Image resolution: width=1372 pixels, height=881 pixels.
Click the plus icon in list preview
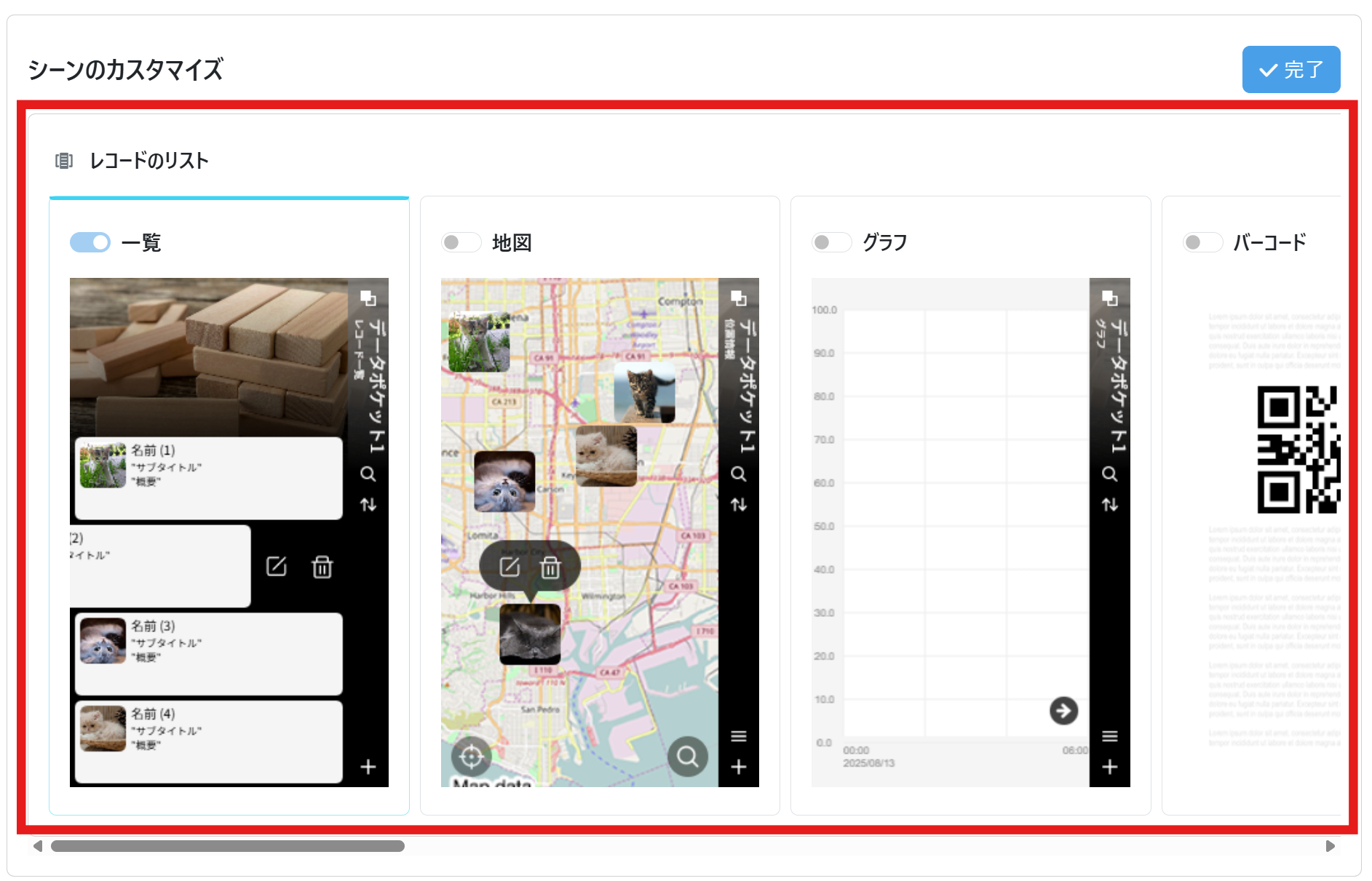(x=368, y=767)
